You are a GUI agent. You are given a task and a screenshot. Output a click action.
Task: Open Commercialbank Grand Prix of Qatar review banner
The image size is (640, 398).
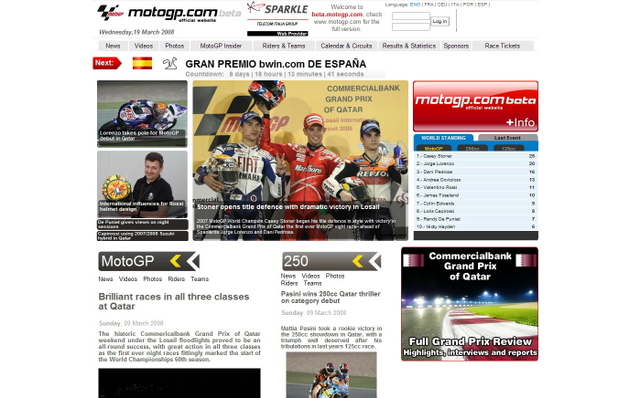coord(469,304)
